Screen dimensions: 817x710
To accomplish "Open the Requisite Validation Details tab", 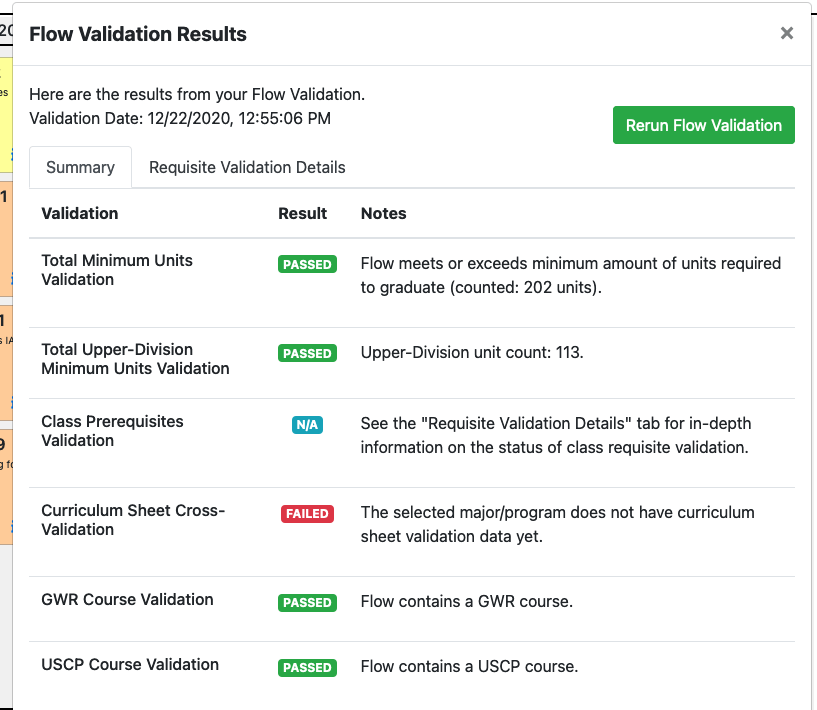I will point(247,167).
